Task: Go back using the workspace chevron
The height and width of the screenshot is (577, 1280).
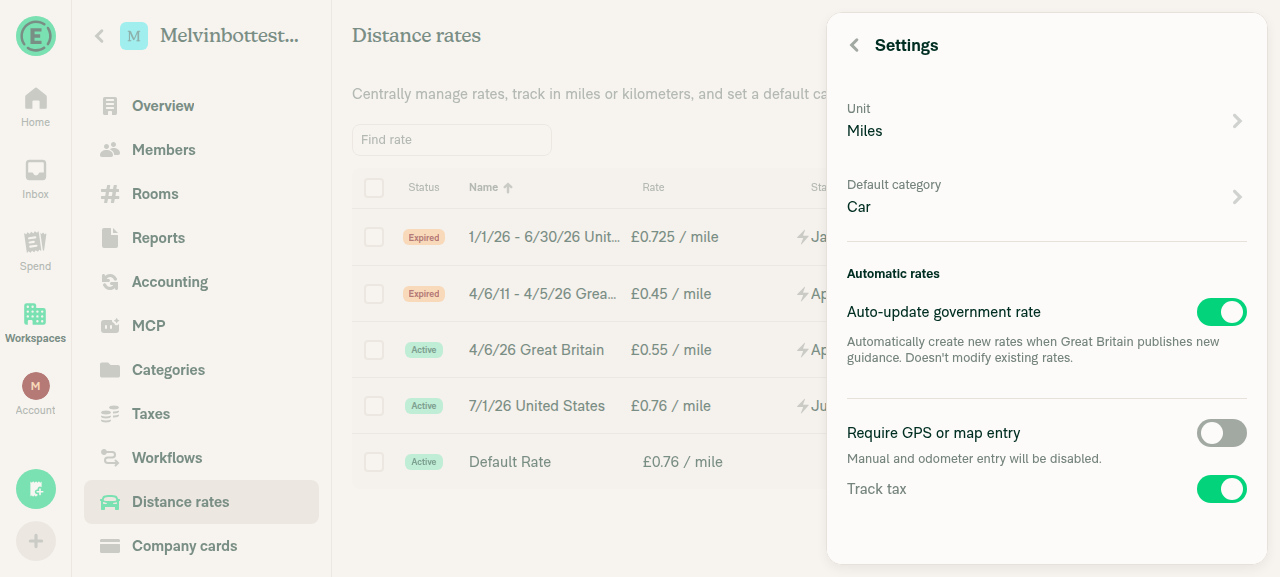Action: [x=99, y=36]
